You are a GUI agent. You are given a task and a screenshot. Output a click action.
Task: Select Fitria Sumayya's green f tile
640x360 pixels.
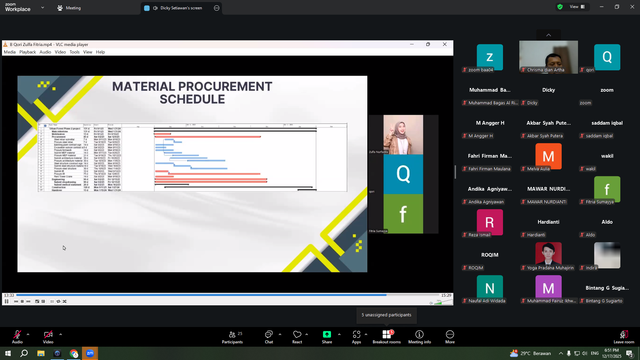click(x=607, y=189)
